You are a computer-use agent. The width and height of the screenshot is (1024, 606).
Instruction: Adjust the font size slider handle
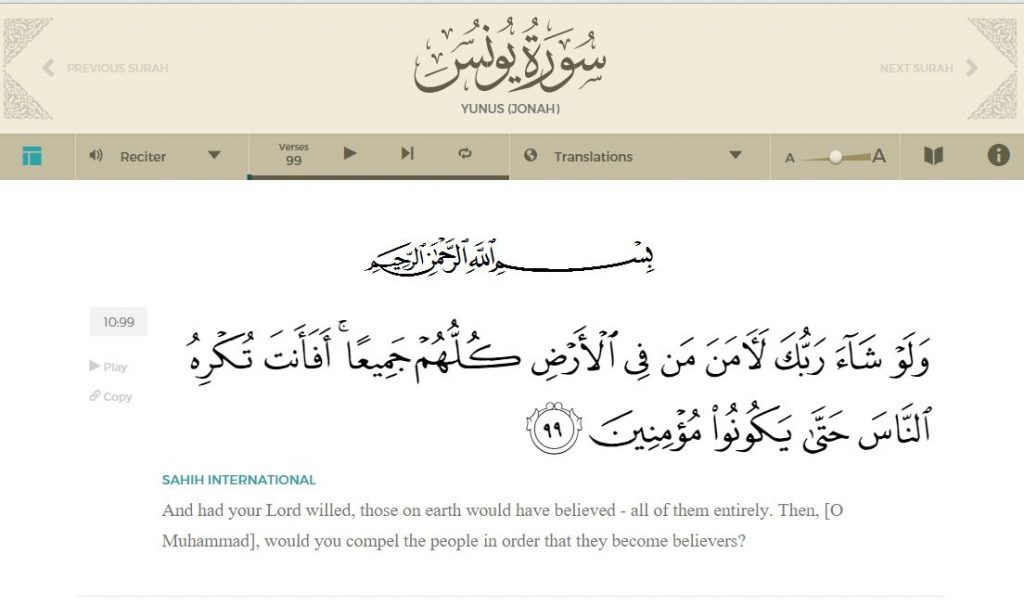tap(835, 157)
